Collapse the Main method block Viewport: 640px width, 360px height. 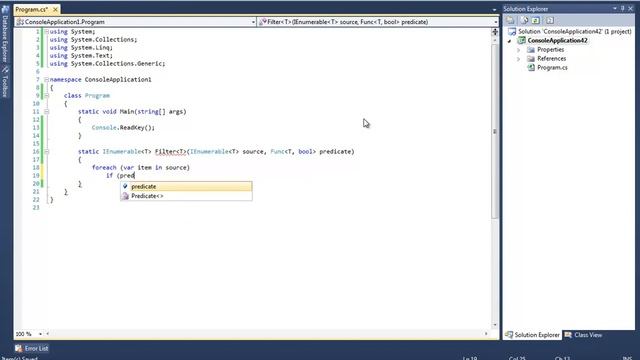tap(46, 111)
